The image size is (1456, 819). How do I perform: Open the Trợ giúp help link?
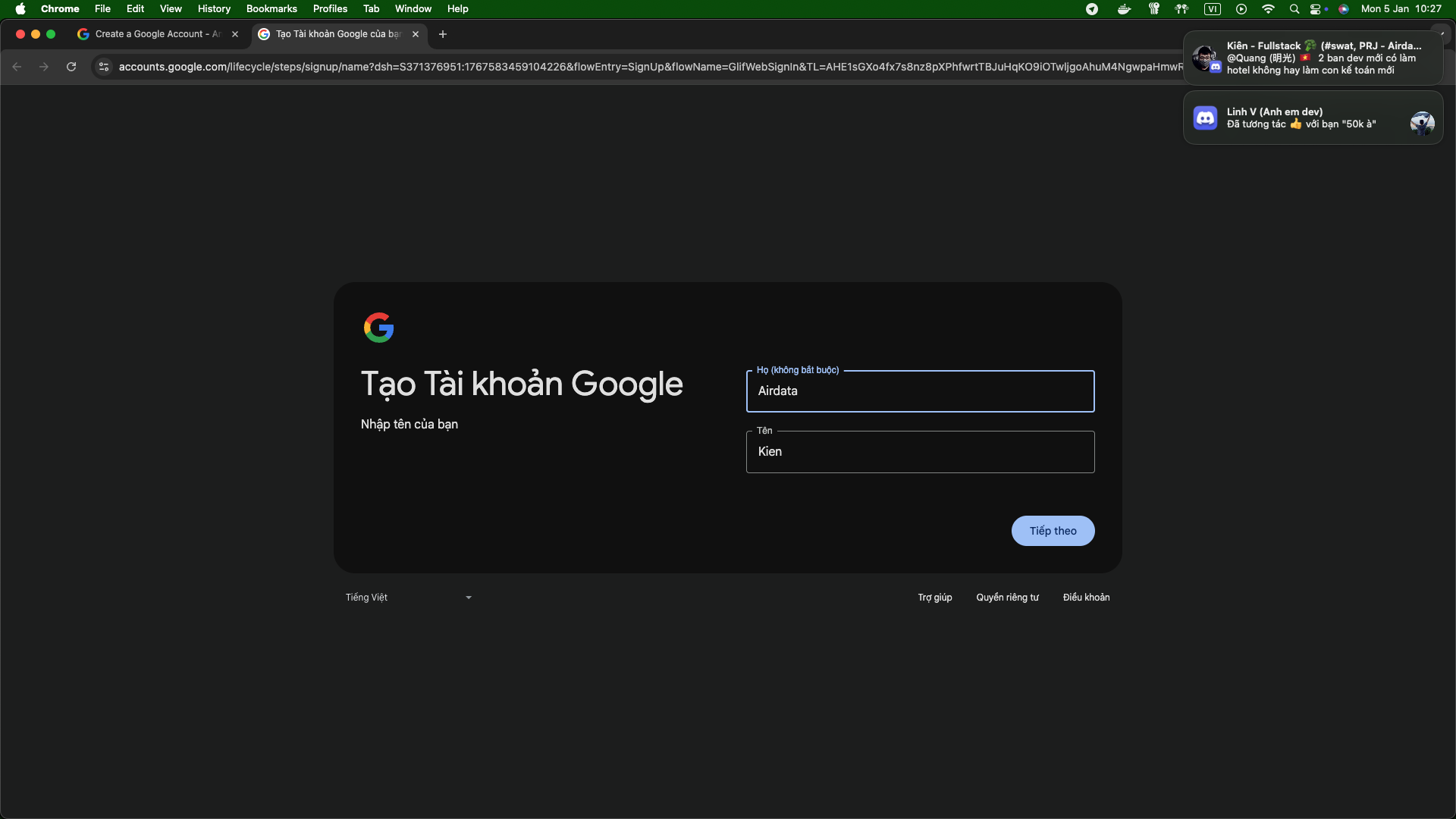[934, 598]
